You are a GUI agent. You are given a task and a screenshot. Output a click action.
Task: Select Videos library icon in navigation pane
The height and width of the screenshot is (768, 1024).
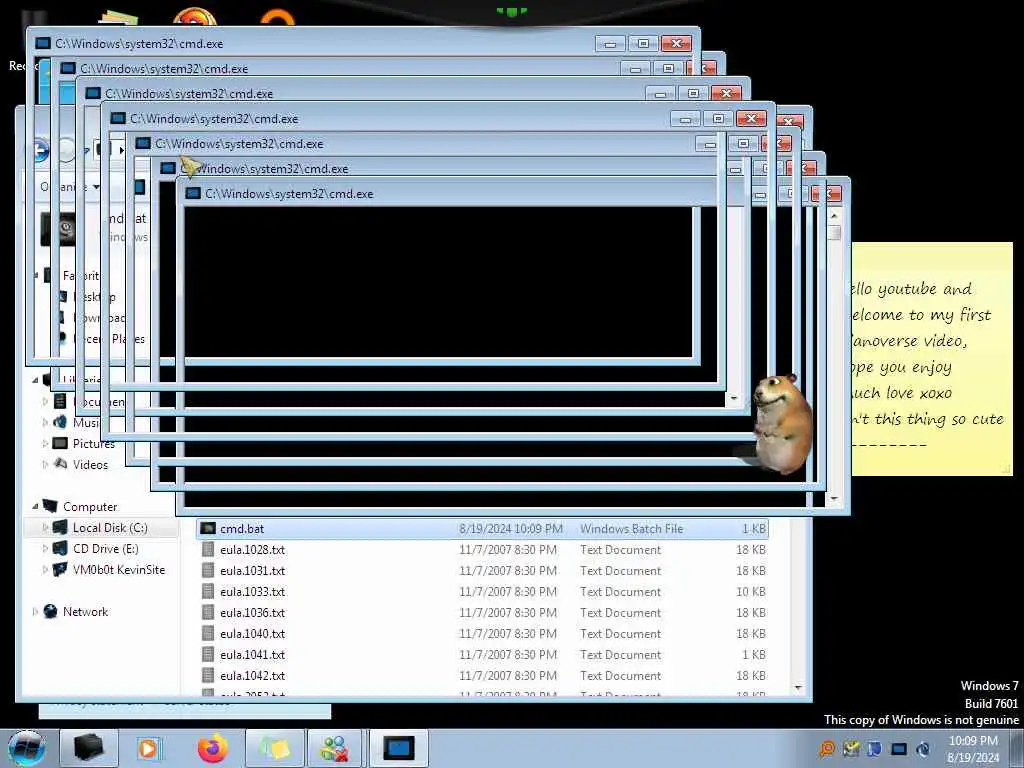tap(60, 464)
